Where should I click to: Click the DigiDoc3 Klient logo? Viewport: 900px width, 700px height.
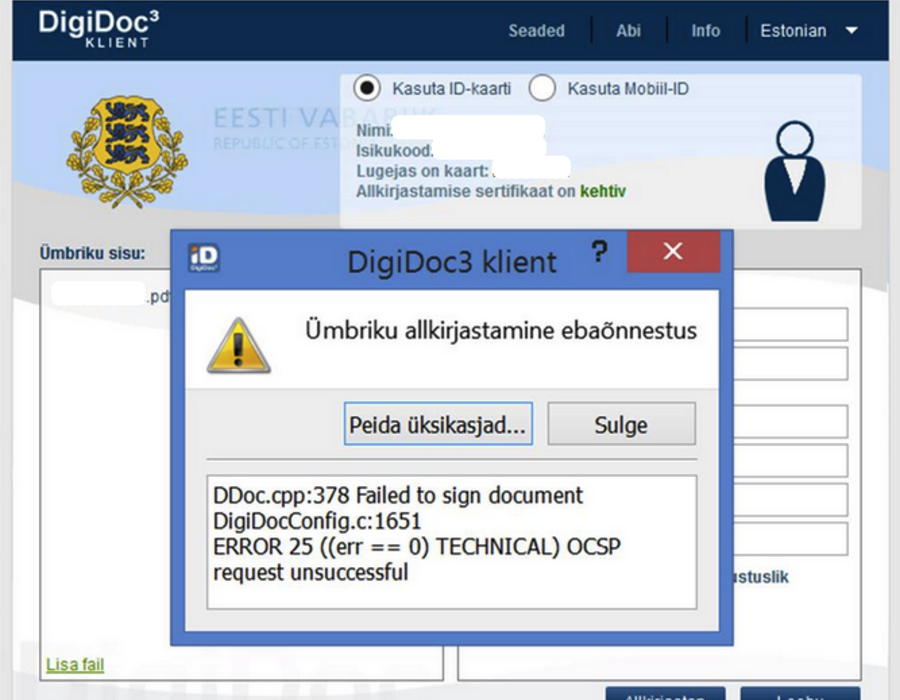(x=99, y=29)
